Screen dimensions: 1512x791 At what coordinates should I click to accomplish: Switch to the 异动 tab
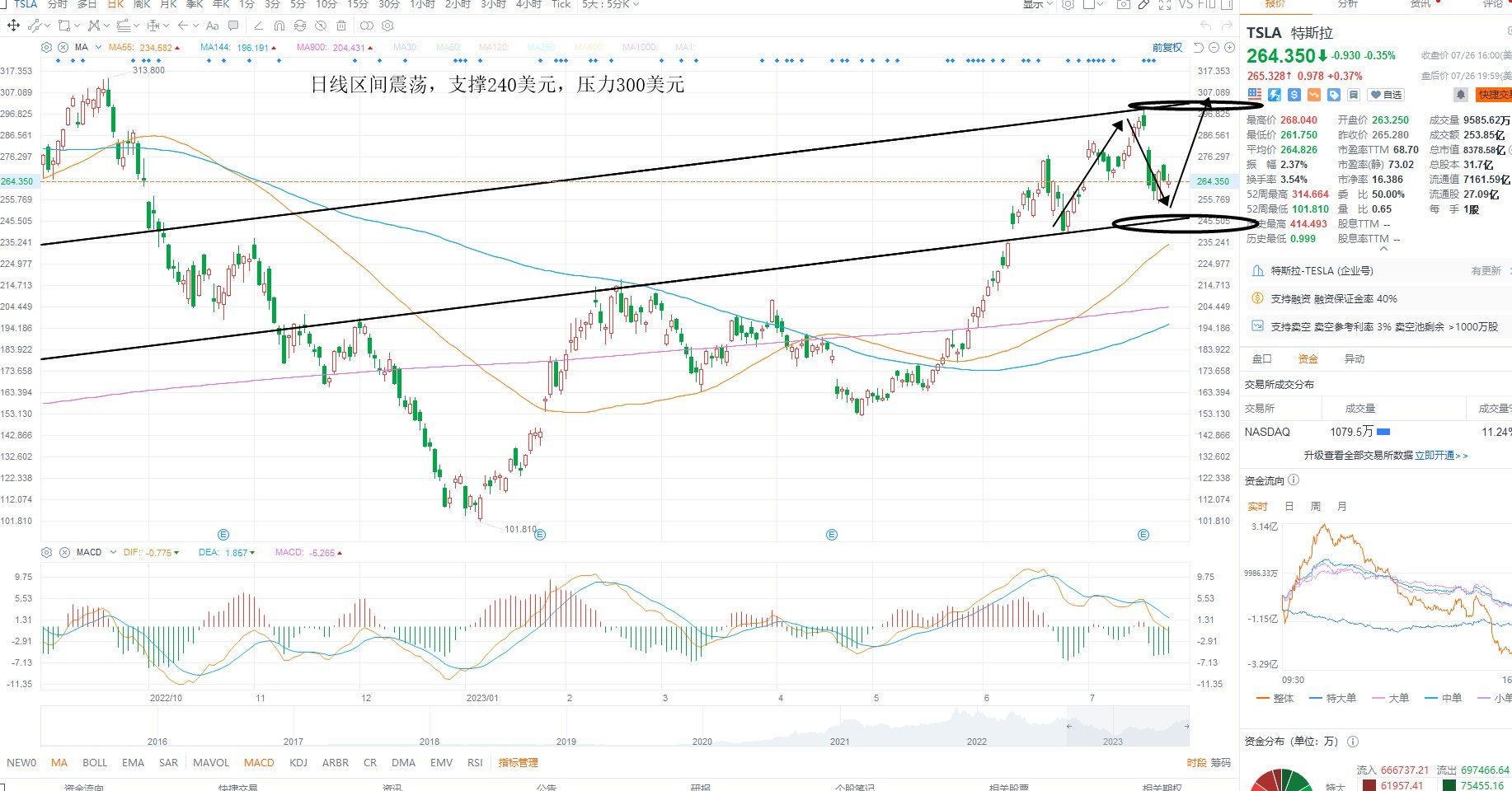1355,358
